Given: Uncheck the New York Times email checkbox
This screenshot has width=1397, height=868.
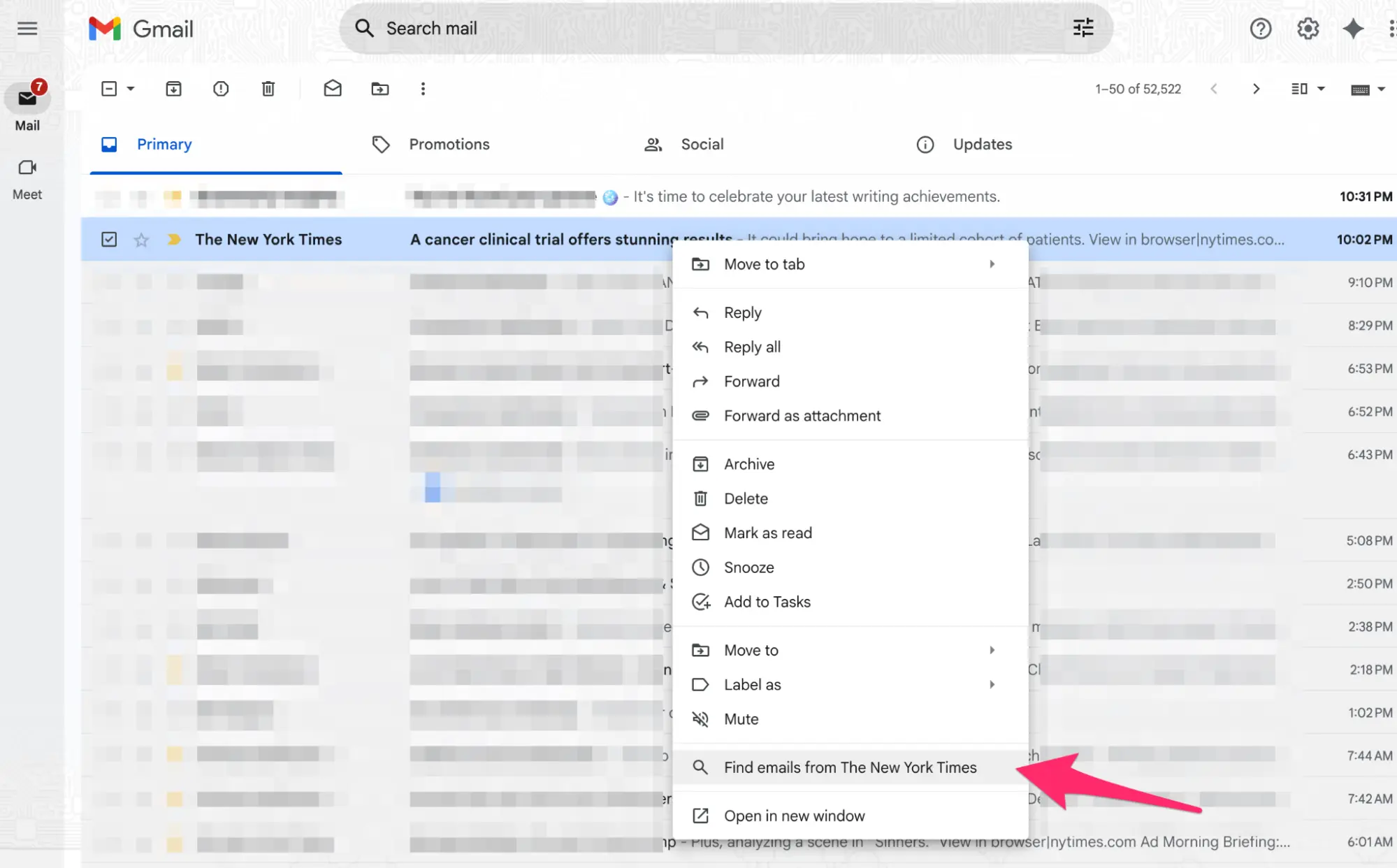Looking at the screenshot, I should [110, 239].
